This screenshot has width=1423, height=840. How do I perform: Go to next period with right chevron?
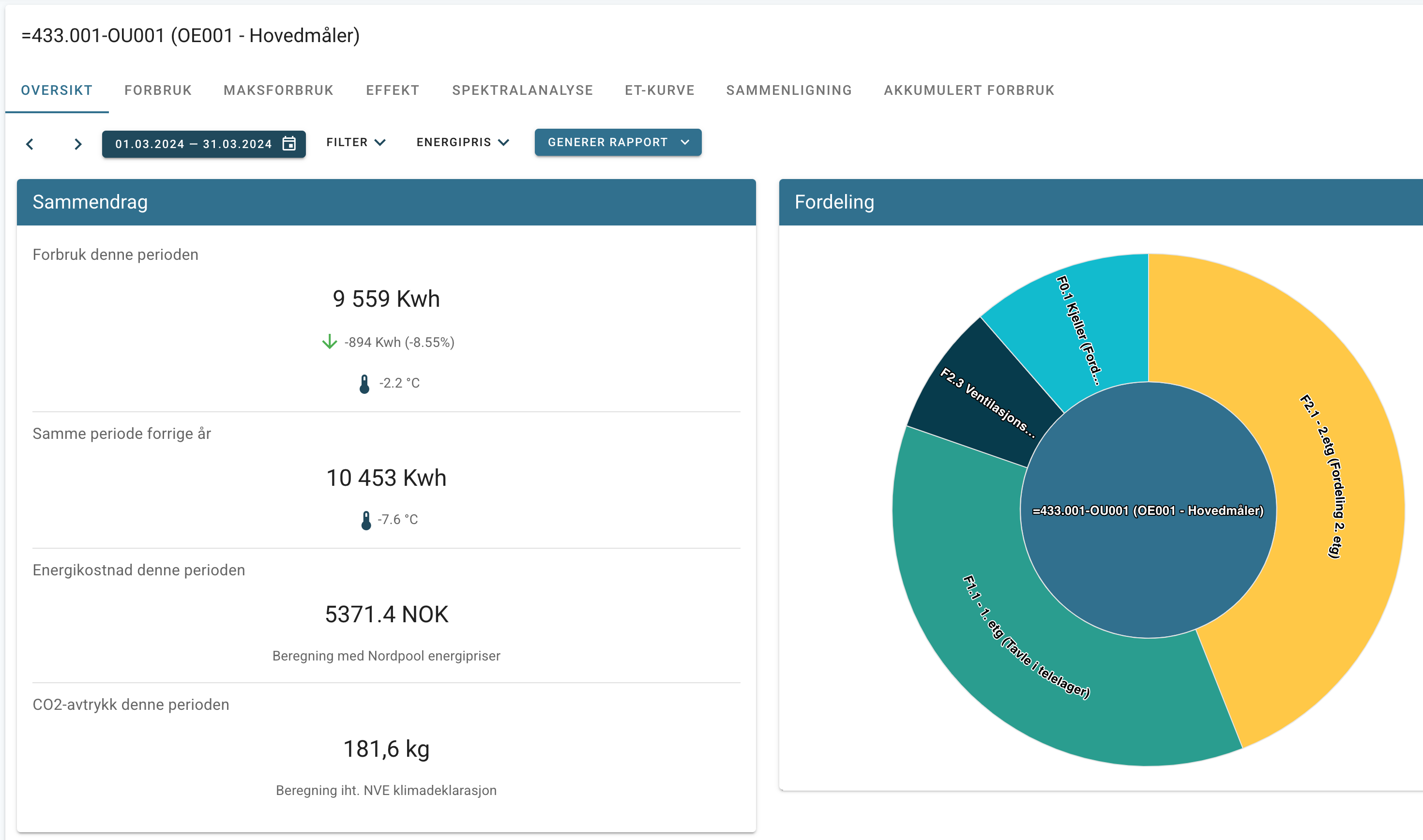click(78, 144)
